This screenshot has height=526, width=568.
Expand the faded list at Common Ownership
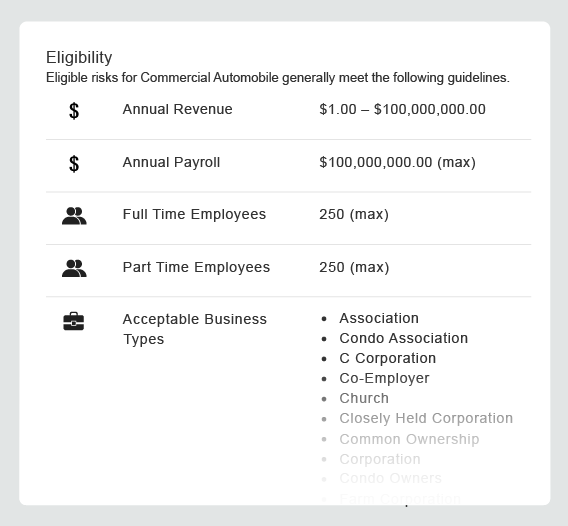pyautogui.click(x=409, y=439)
